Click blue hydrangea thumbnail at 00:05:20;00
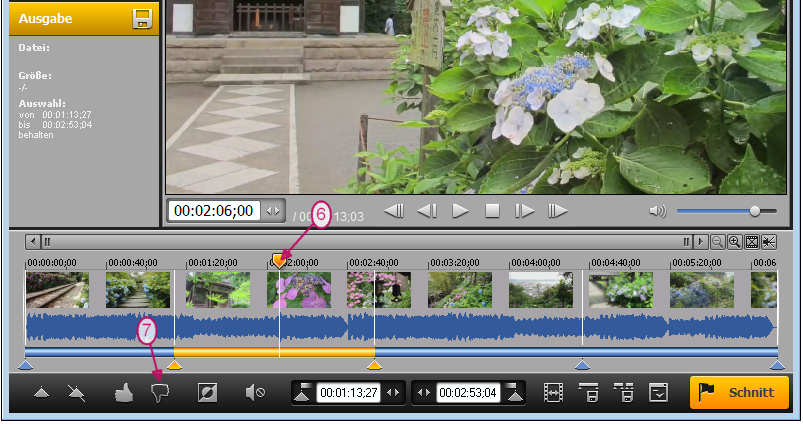 (702, 290)
